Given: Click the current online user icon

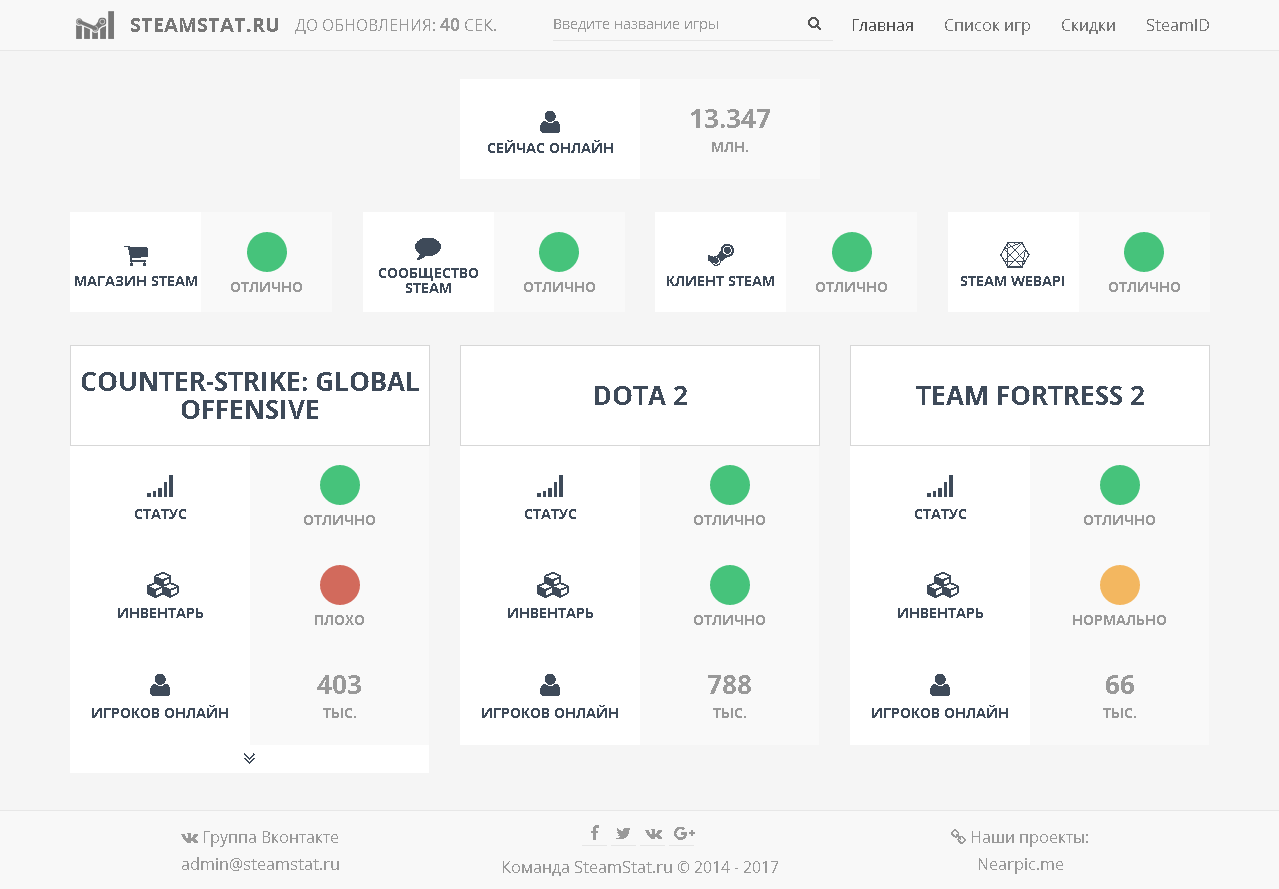Looking at the screenshot, I should click(550, 122).
